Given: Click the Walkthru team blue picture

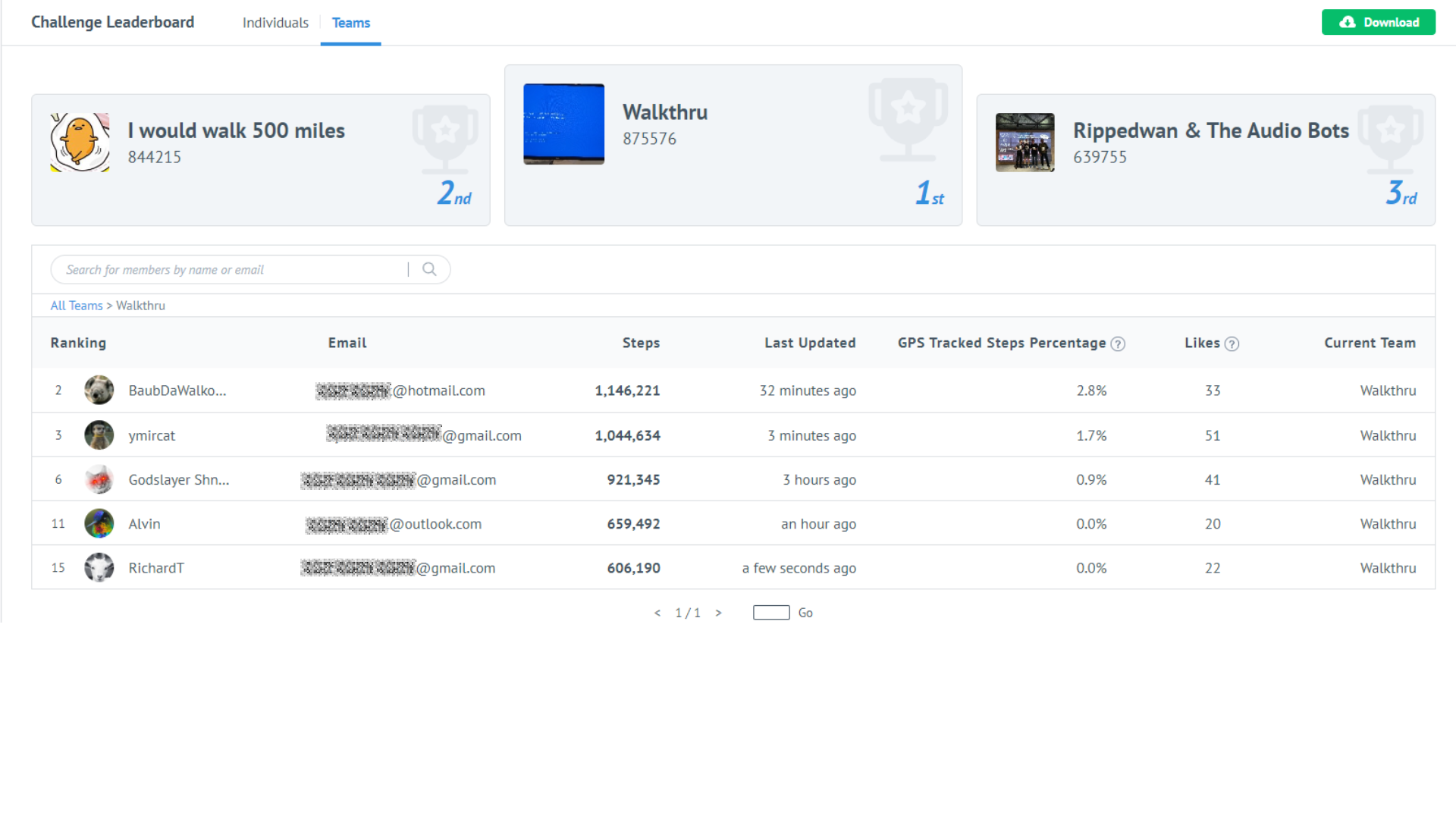Looking at the screenshot, I should pyautogui.click(x=563, y=124).
